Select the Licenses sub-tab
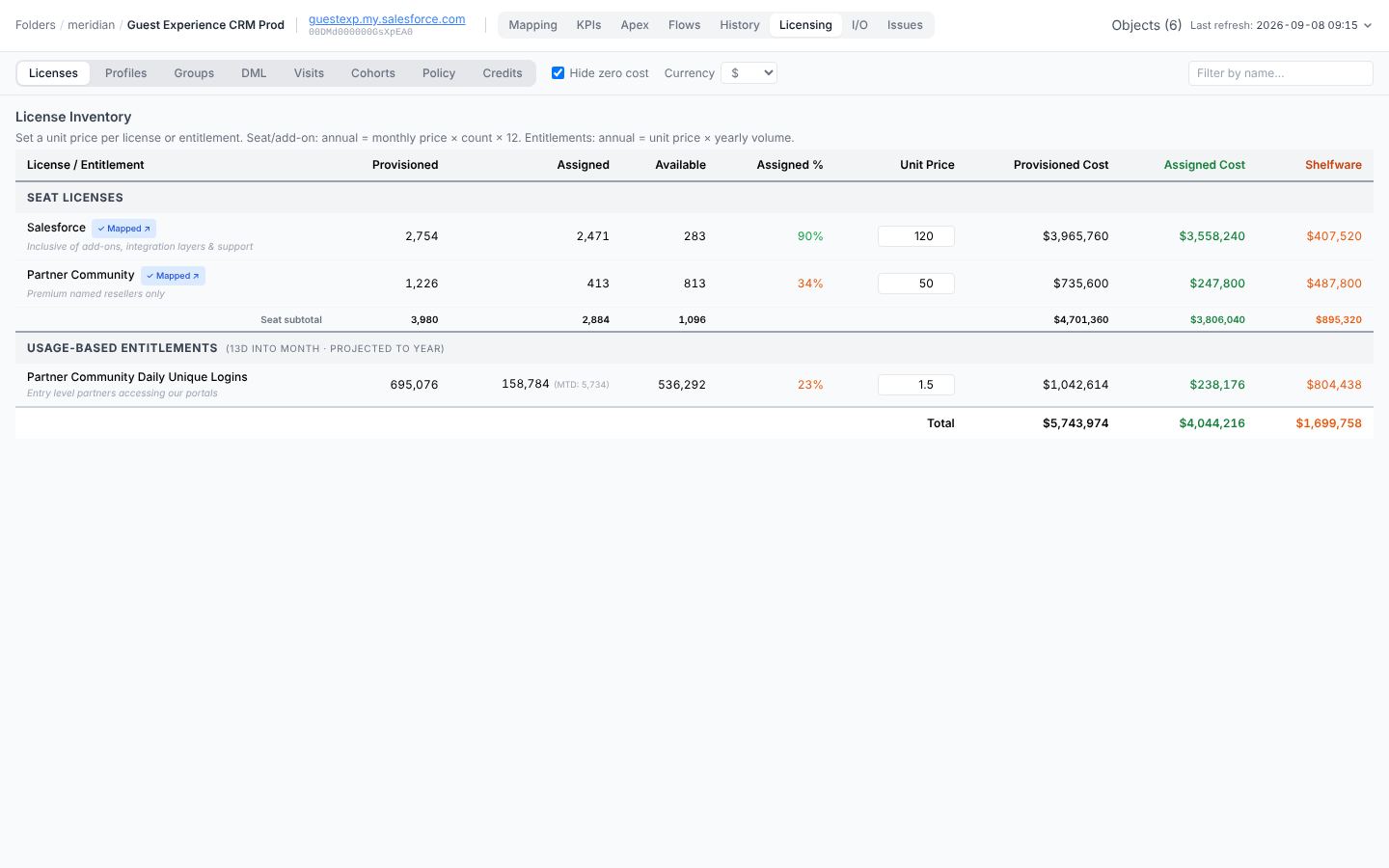Image resolution: width=1389 pixels, height=868 pixels. [x=53, y=73]
